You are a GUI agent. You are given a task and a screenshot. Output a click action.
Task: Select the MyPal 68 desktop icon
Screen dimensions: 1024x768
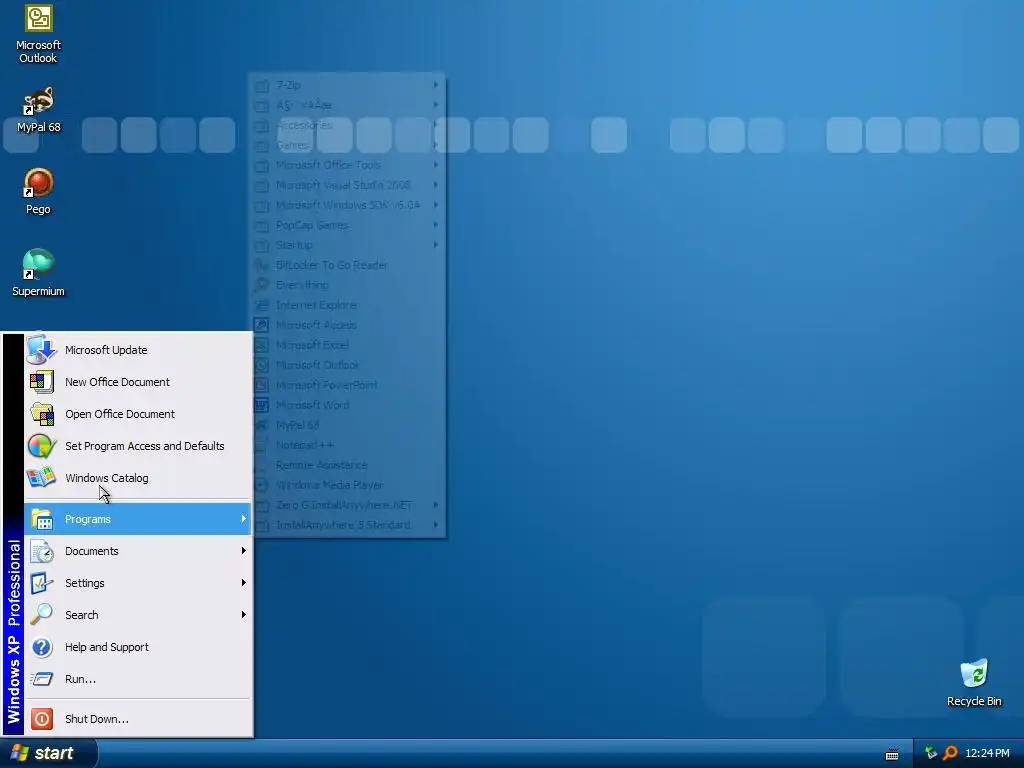(38, 110)
